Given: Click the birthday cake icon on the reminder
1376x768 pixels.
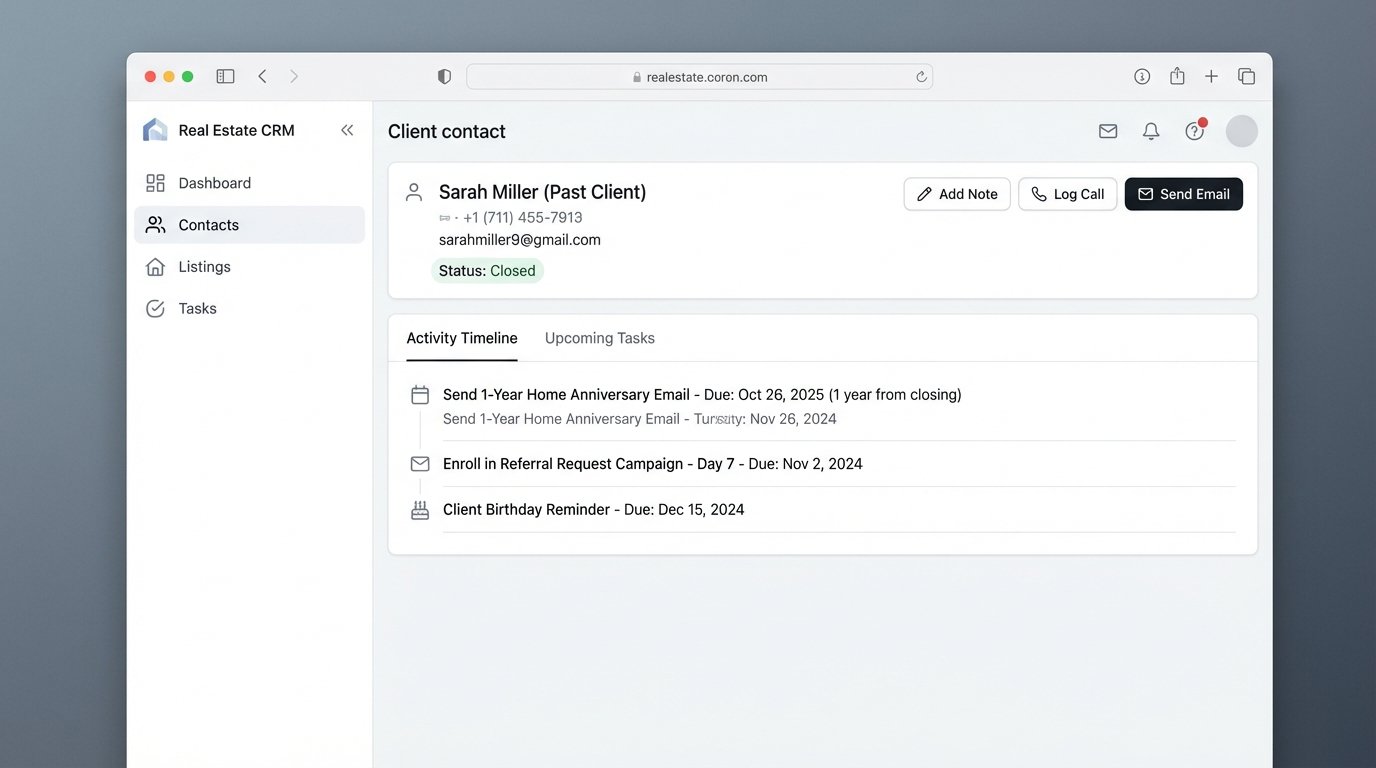Looking at the screenshot, I should click(x=419, y=509).
